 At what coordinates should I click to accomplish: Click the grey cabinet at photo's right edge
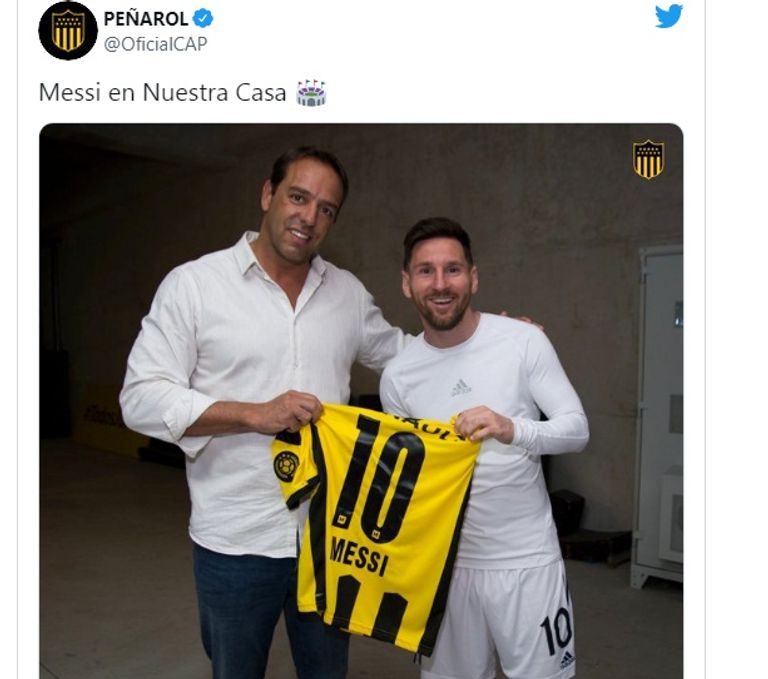[656, 416]
